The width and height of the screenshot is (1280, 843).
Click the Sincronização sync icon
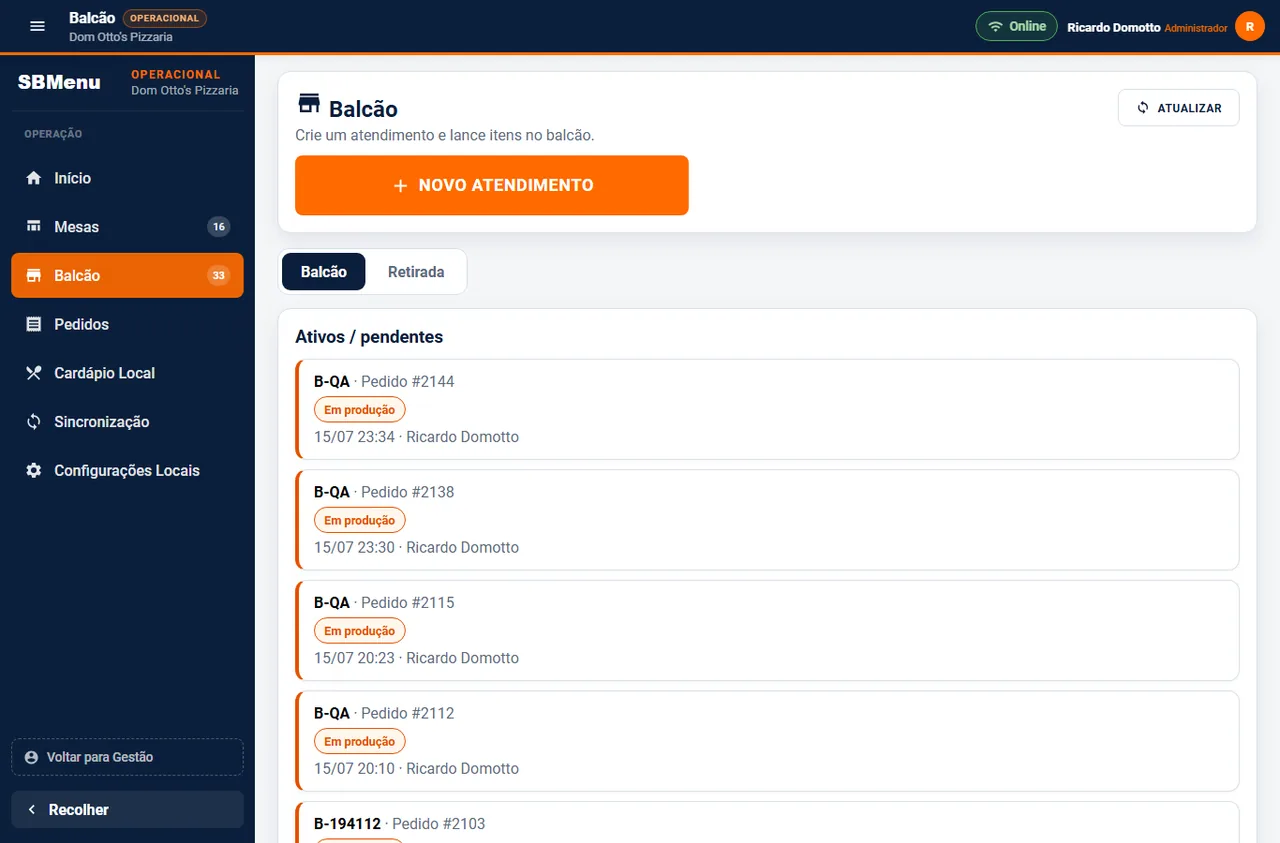coord(34,422)
